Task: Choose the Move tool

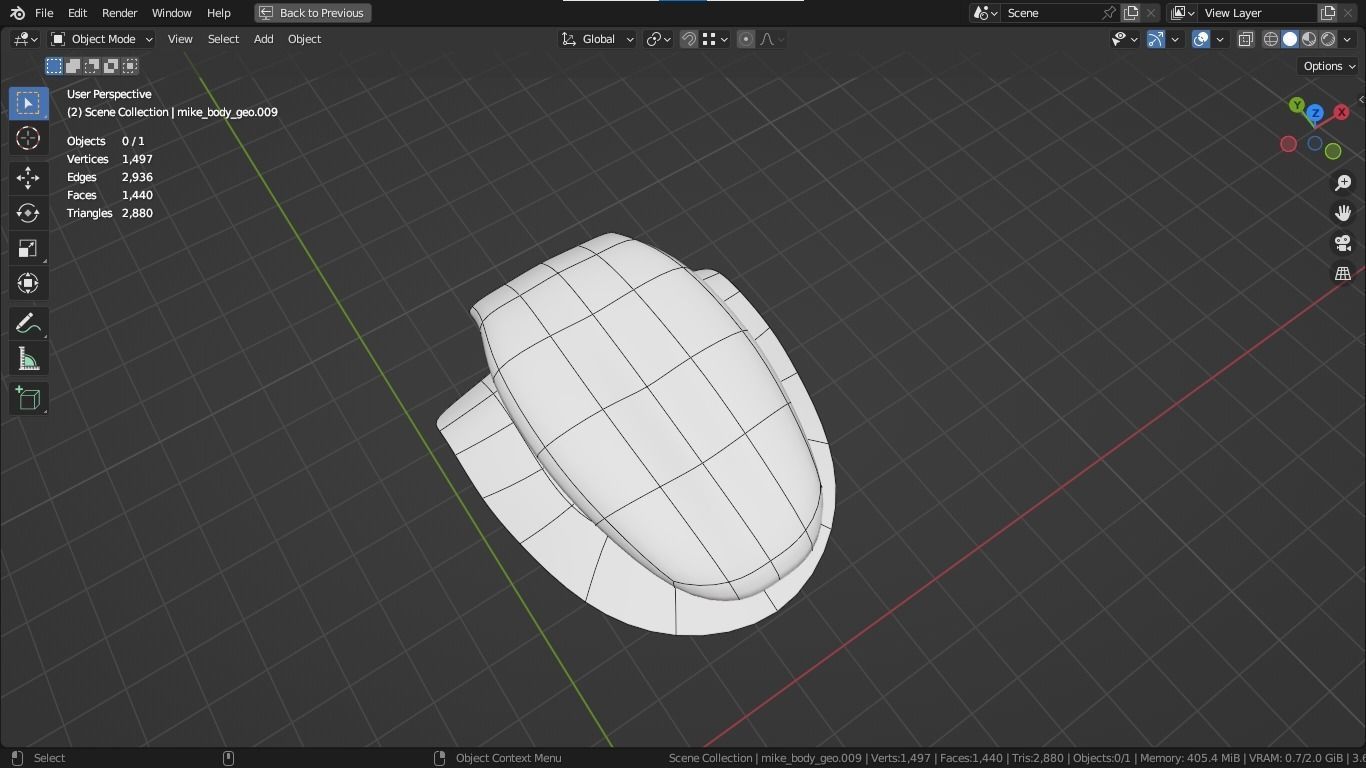Action: point(28,178)
